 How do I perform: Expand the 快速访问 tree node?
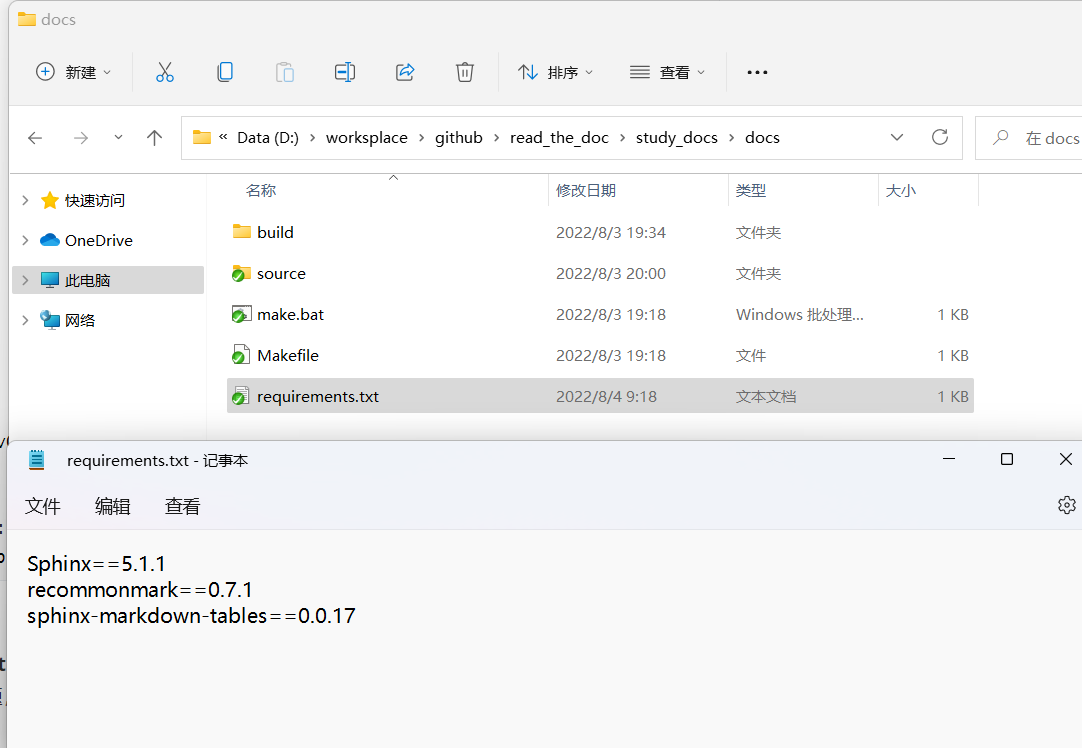pyautogui.click(x=25, y=201)
